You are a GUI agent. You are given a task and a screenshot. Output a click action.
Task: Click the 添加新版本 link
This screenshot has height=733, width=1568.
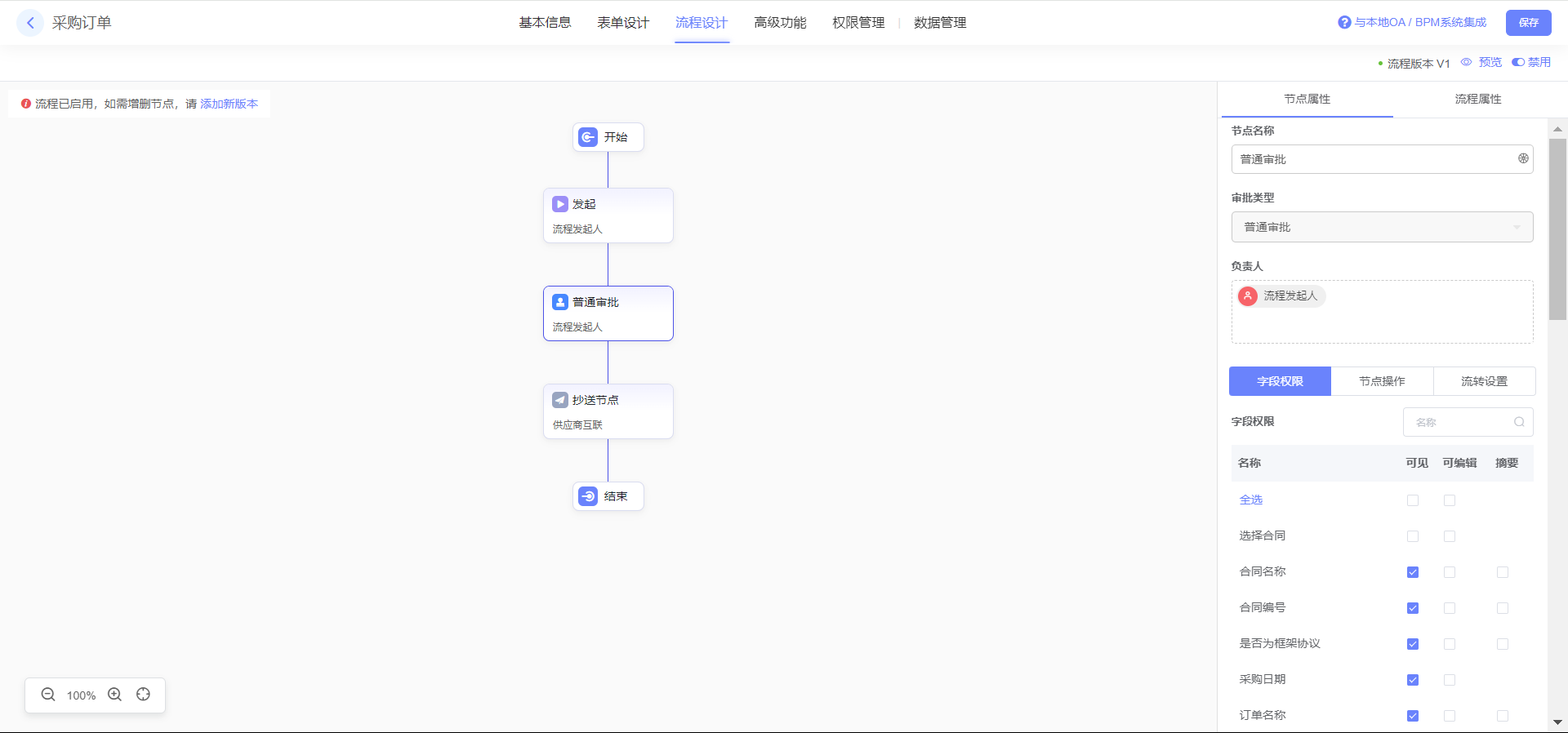[229, 104]
